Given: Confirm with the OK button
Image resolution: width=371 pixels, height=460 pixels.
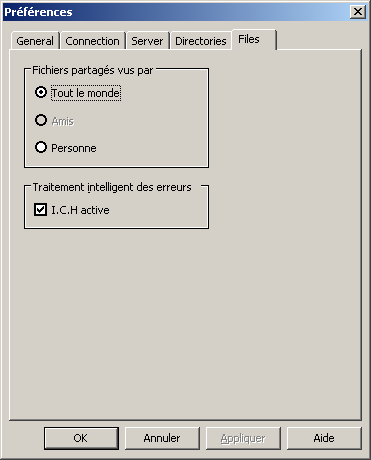Looking at the screenshot, I should click(81, 438).
